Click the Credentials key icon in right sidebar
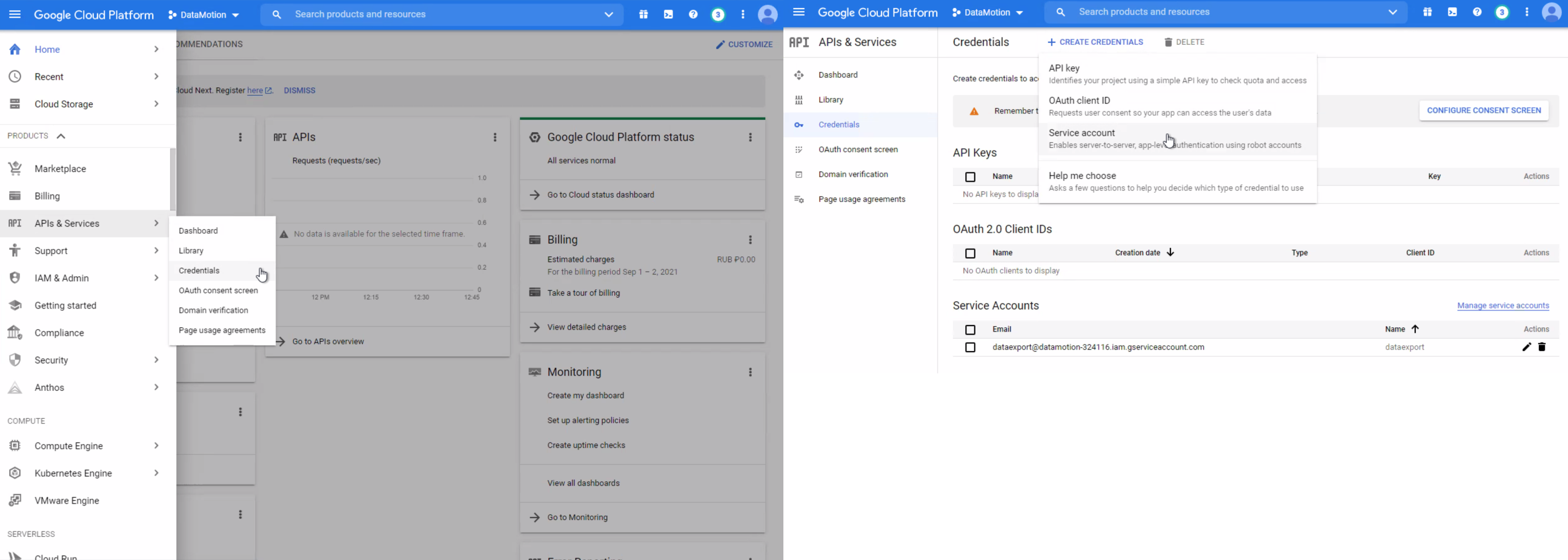The height and width of the screenshot is (560, 1568). [799, 125]
